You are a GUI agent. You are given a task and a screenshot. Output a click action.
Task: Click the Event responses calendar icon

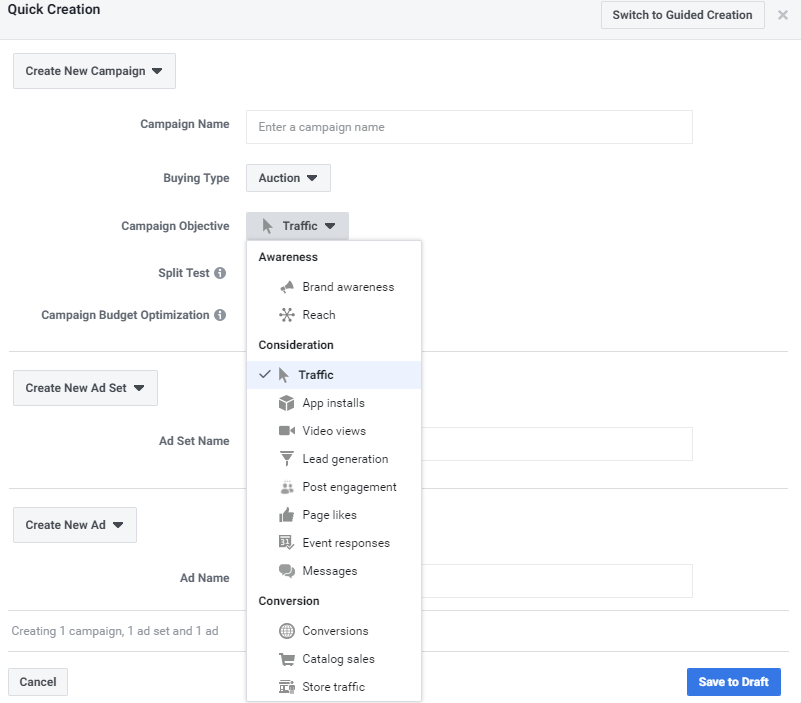[287, 543]
